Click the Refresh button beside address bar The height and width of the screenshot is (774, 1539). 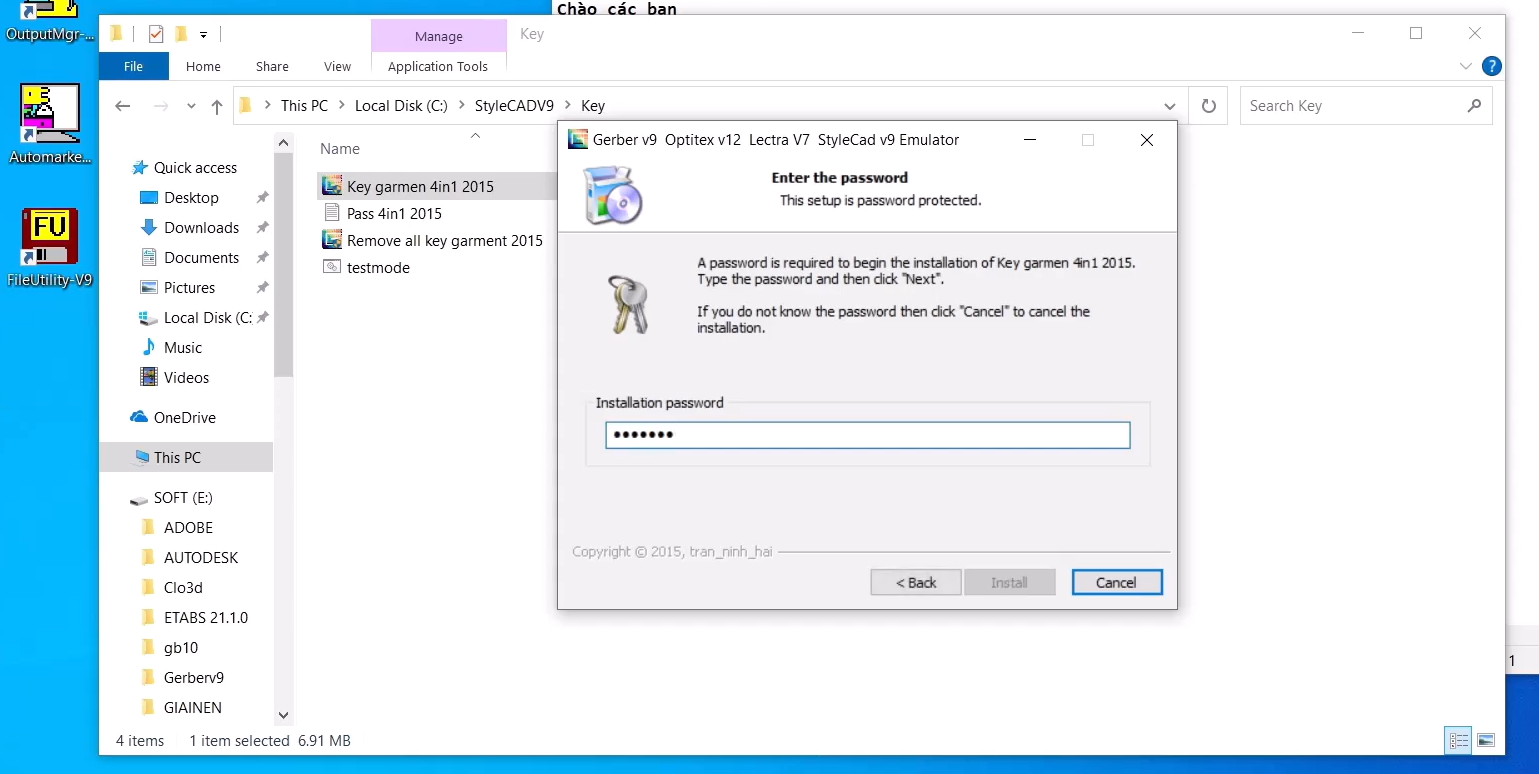click(1209, 106)
